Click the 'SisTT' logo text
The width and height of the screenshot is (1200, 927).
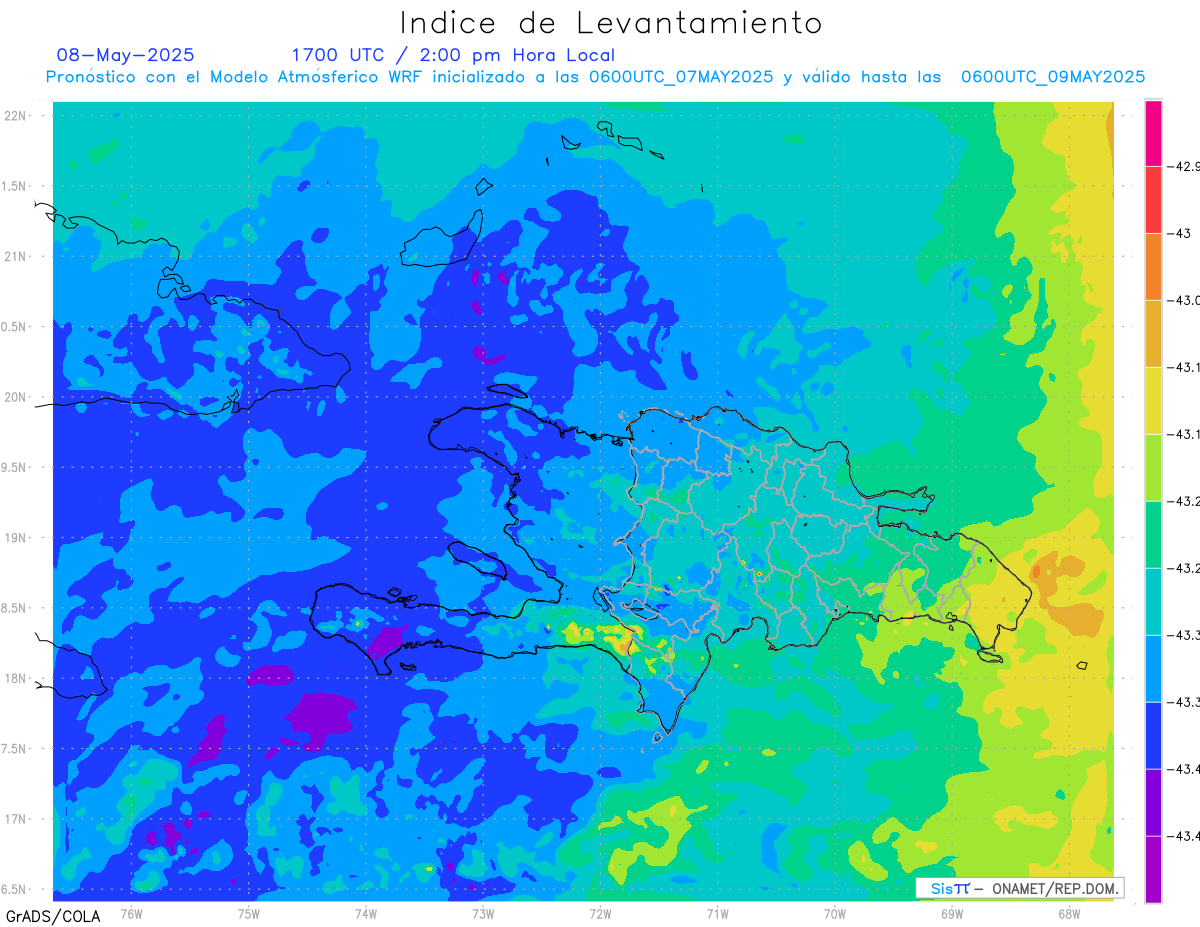tap(950, 888)
